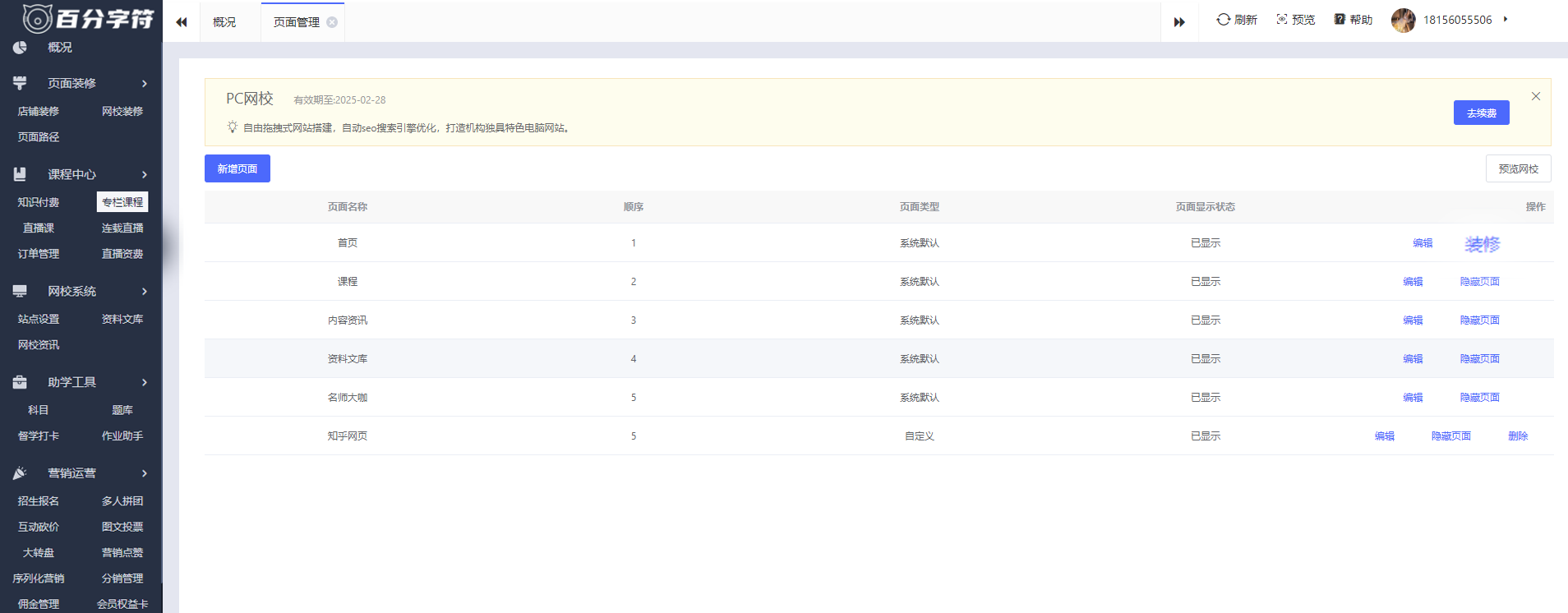This screenshot has height=613, width=1568.
Task: Open 督学打卡 in the sidebar
Action: point(39,436)
